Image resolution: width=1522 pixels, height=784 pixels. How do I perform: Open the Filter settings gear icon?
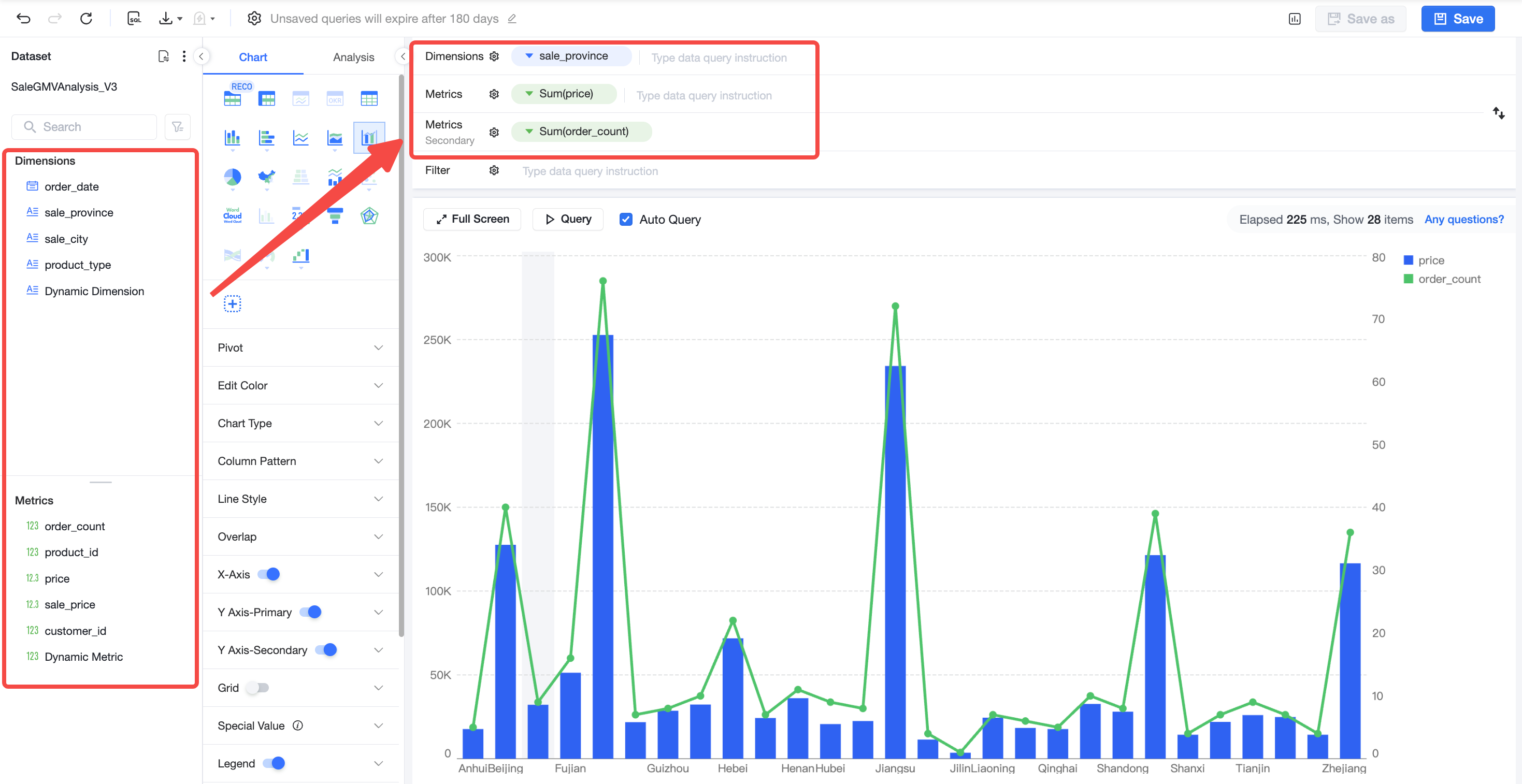[494, 171]
